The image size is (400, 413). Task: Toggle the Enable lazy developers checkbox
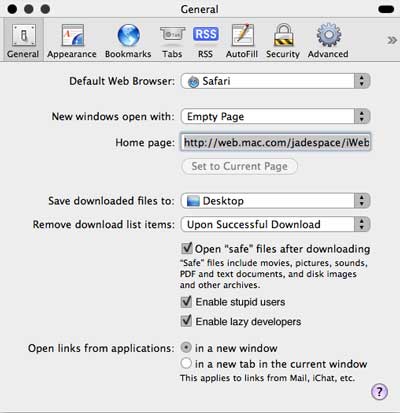point(186,321)
